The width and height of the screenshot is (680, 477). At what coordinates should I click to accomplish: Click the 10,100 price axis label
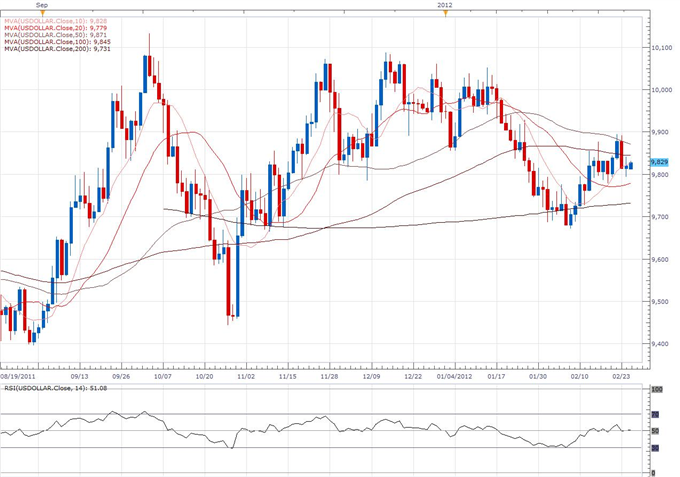(x=659, y=47)
